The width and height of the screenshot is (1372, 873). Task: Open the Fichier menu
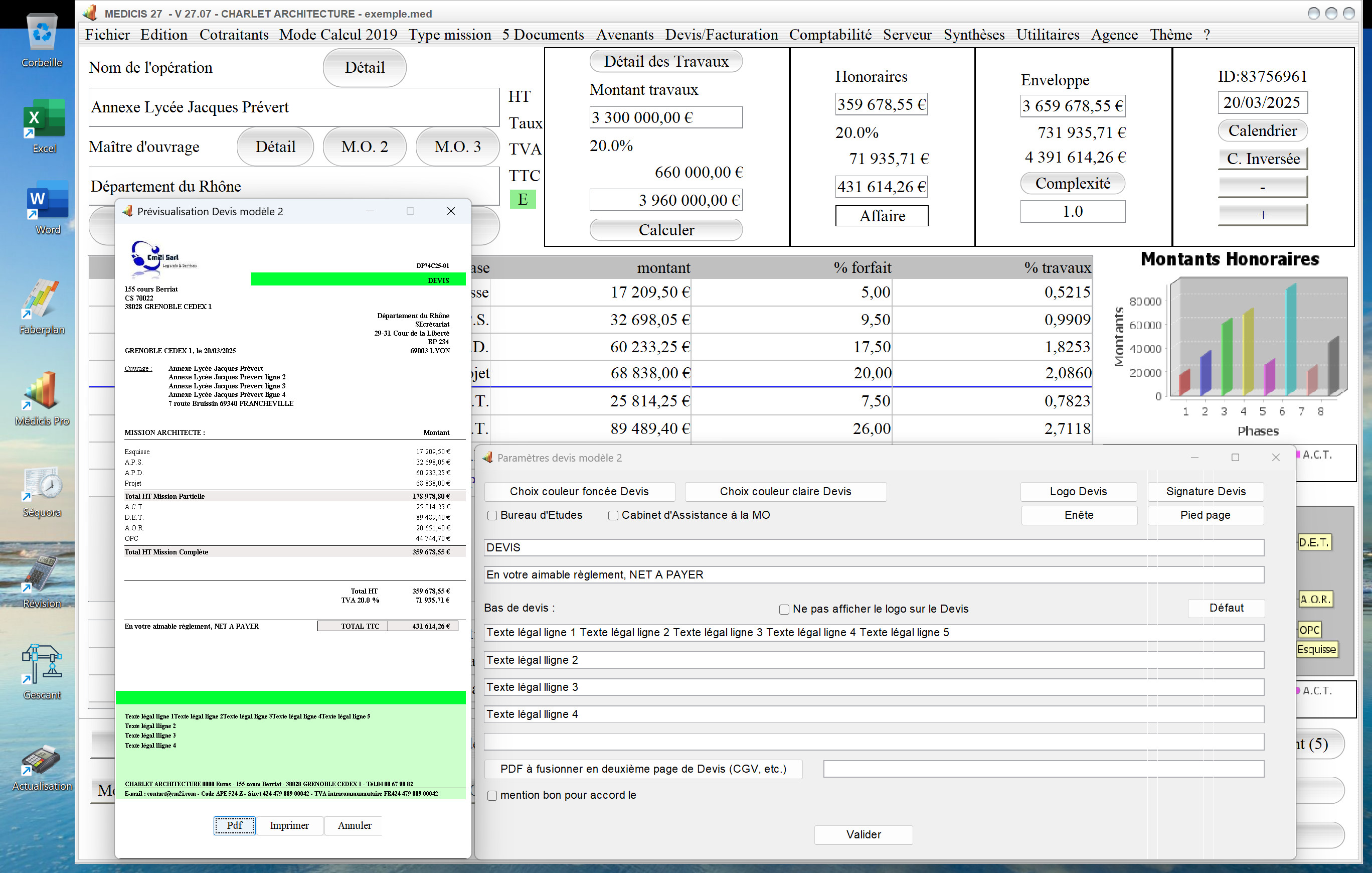(x=107, y=35)
